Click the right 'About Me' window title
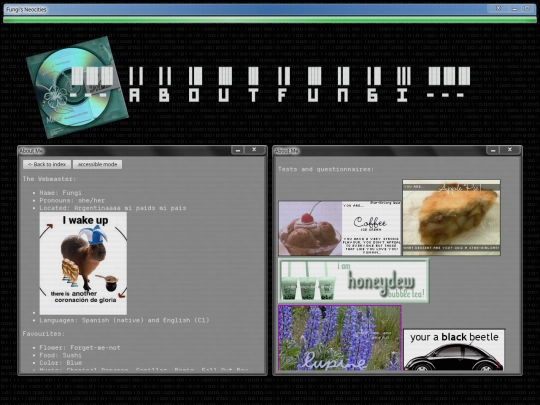 [x=287, y=151]
